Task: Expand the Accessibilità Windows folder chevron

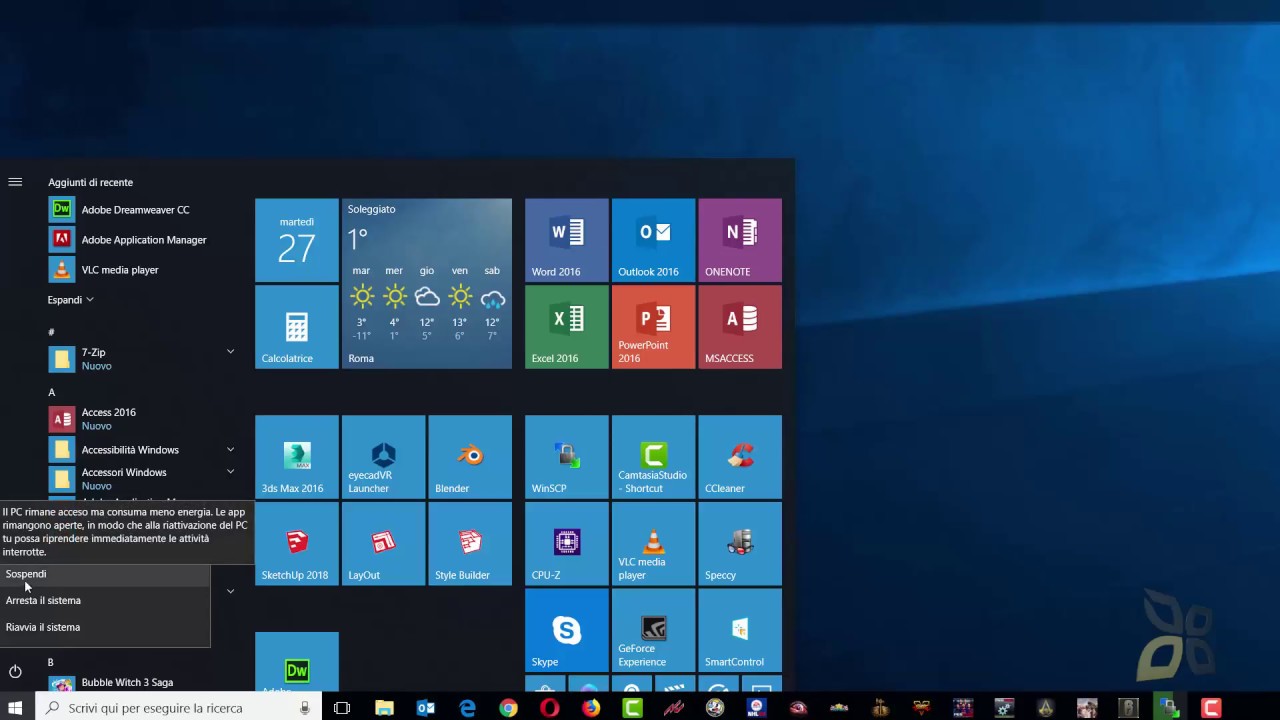Action: click(230, 450)
